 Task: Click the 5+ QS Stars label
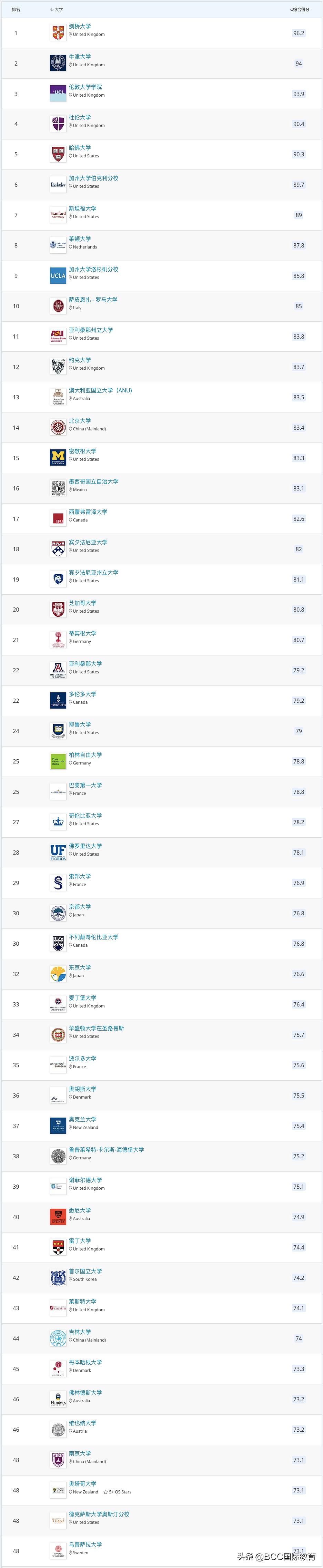pos(118,1492)
